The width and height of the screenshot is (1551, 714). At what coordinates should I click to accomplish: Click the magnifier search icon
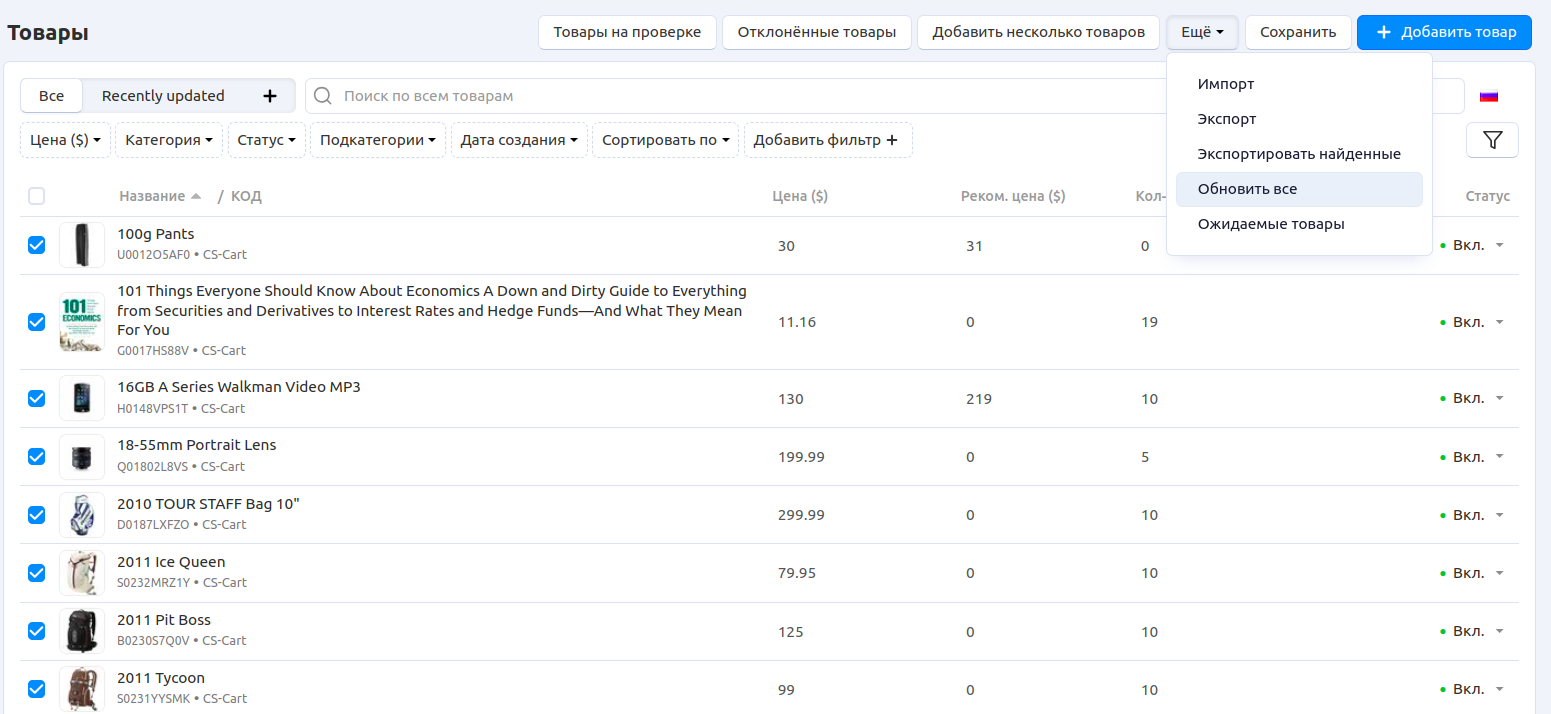click(x=323, y=96)
